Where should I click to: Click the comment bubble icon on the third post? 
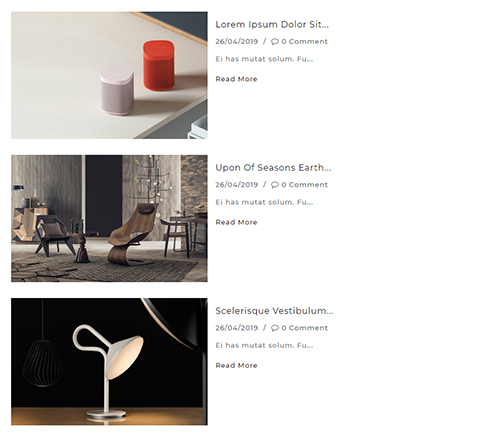click(275, 328)
